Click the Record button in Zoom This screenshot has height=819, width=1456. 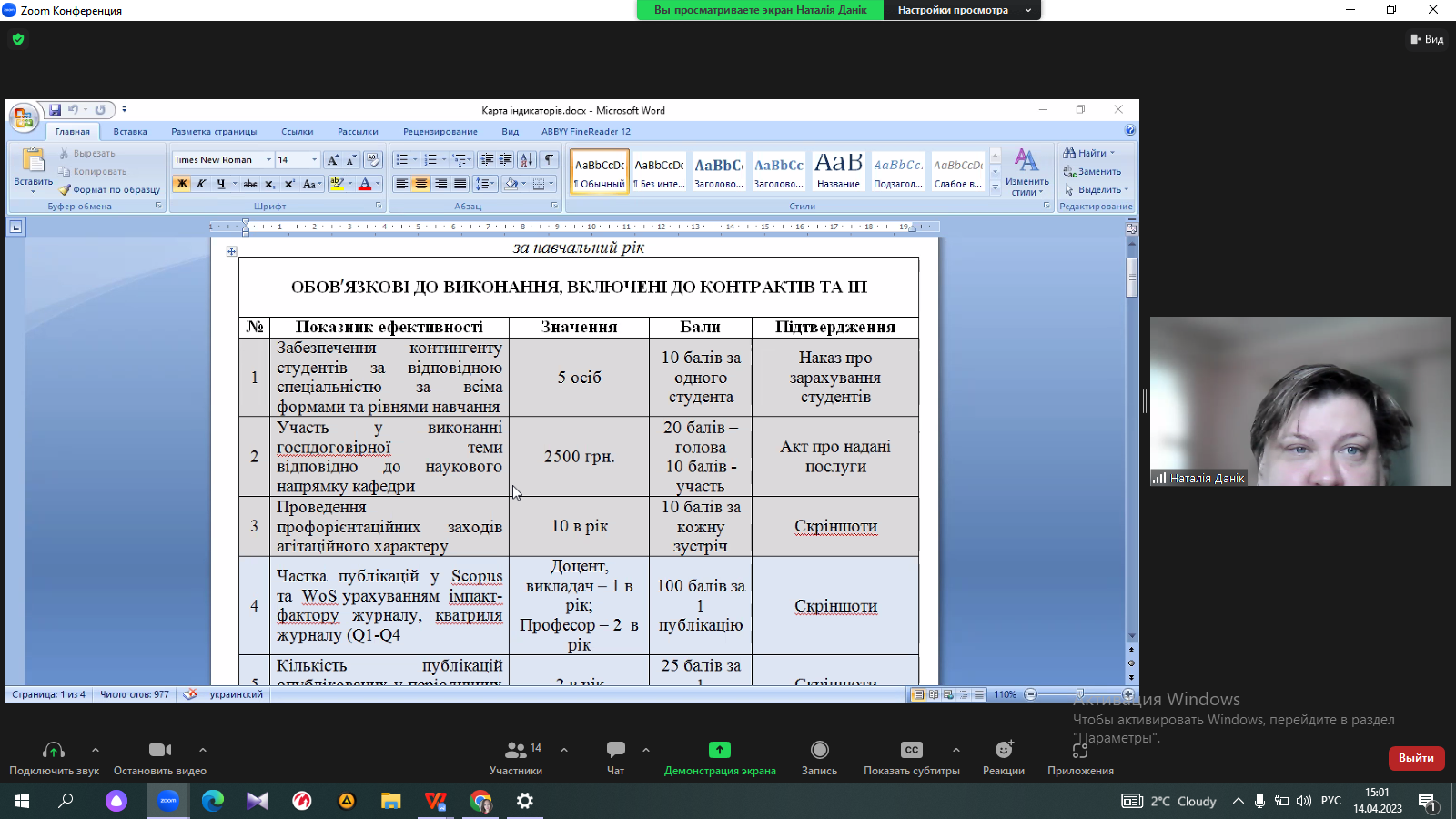pos(819,750)
